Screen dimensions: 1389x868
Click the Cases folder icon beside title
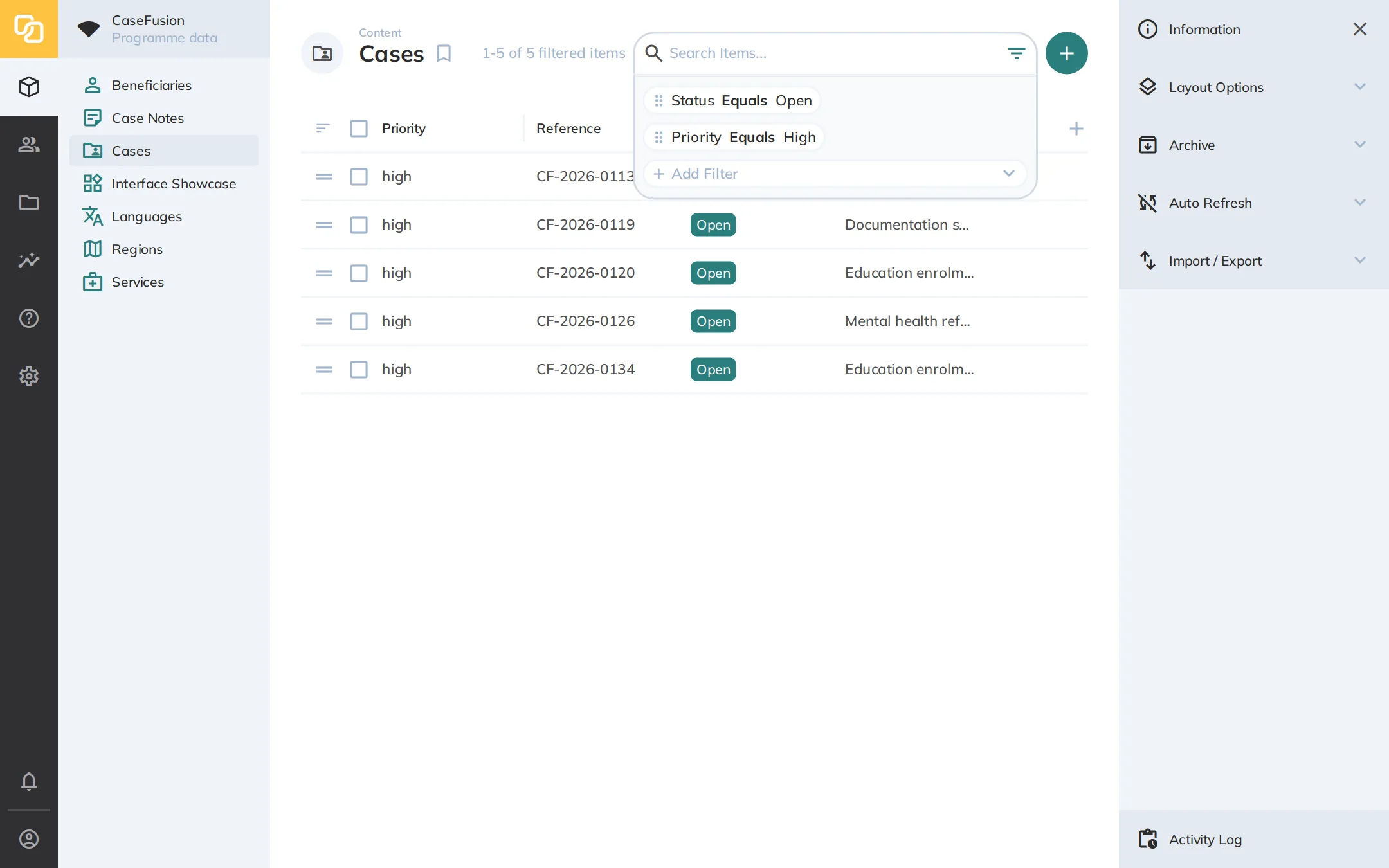coord(322,53)
